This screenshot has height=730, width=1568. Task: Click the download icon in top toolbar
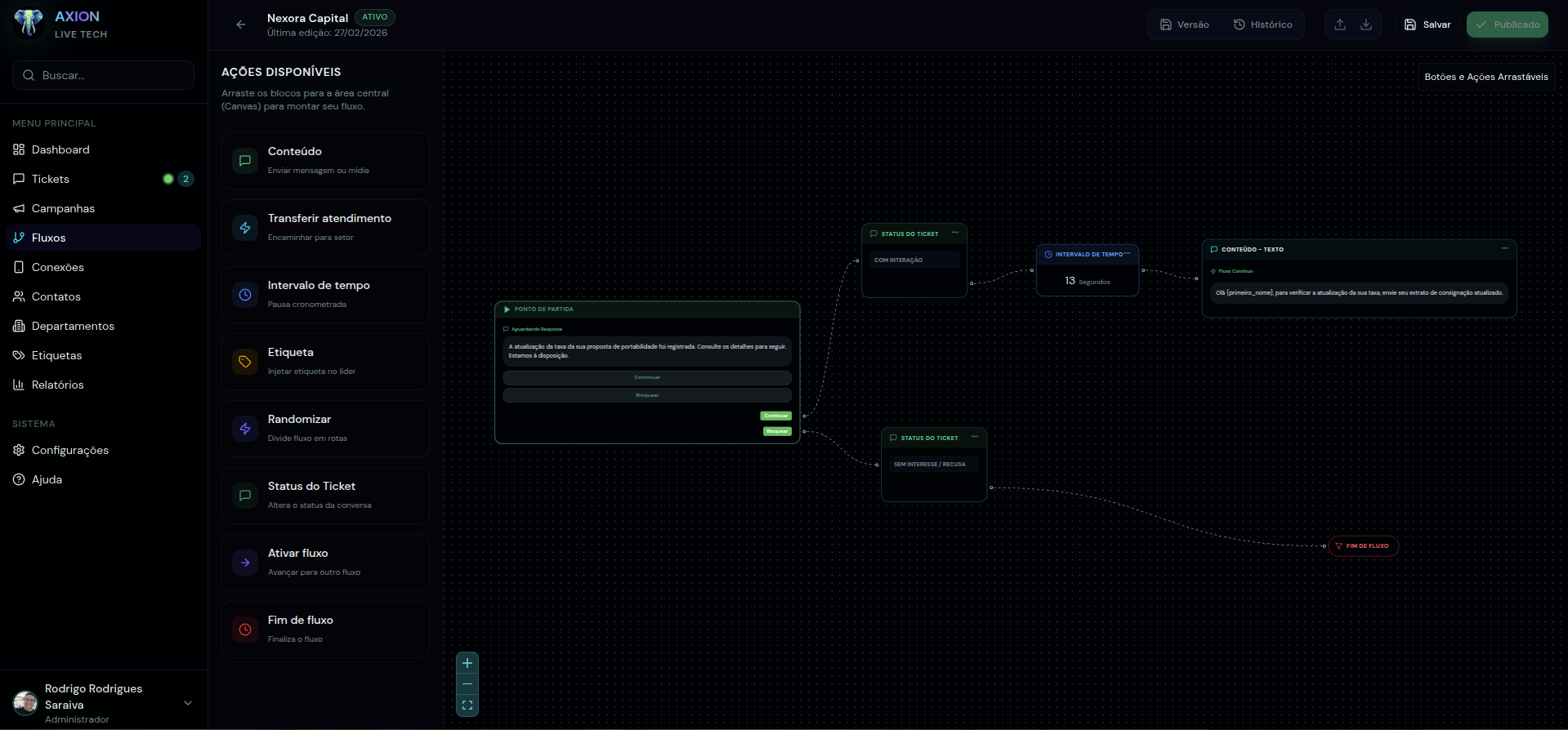pyautogui.click(x=1366, y=24)
